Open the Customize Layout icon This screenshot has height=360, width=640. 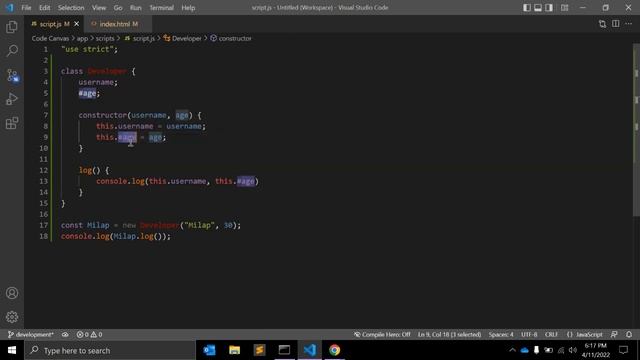(x=564, y=8)
